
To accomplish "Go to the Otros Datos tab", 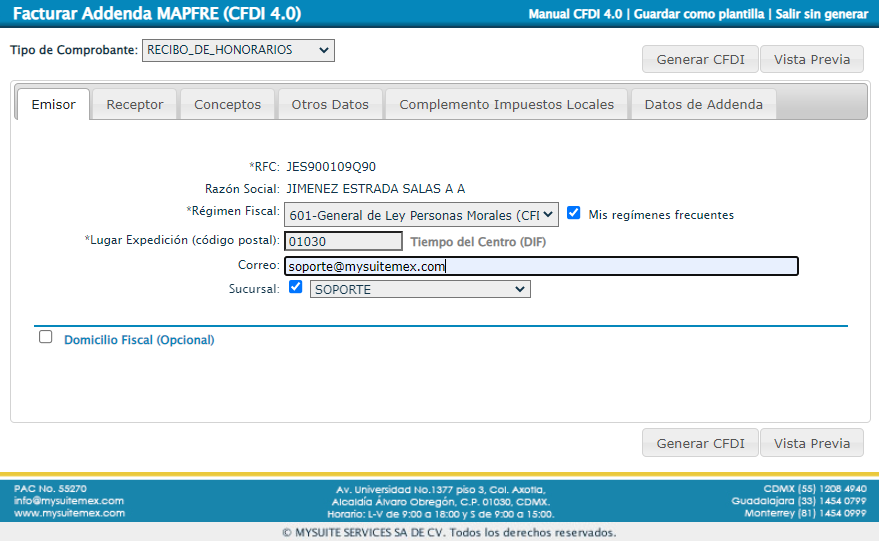I will click(330, 104).
